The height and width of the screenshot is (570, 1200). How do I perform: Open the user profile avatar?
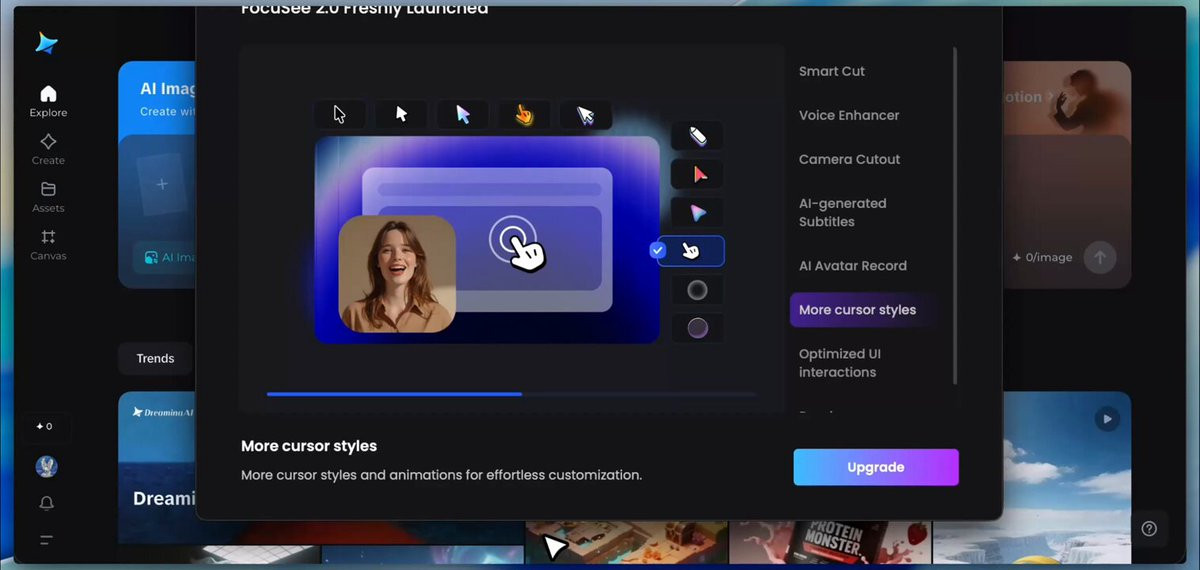click(x=46, y=466)
